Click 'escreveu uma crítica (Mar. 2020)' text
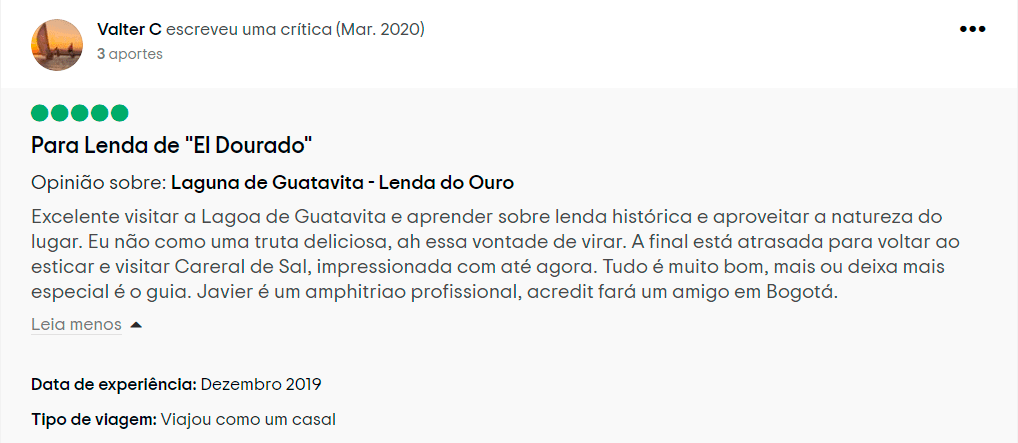This screenshot has height=443, width=1018. click(x=295, y=29)
